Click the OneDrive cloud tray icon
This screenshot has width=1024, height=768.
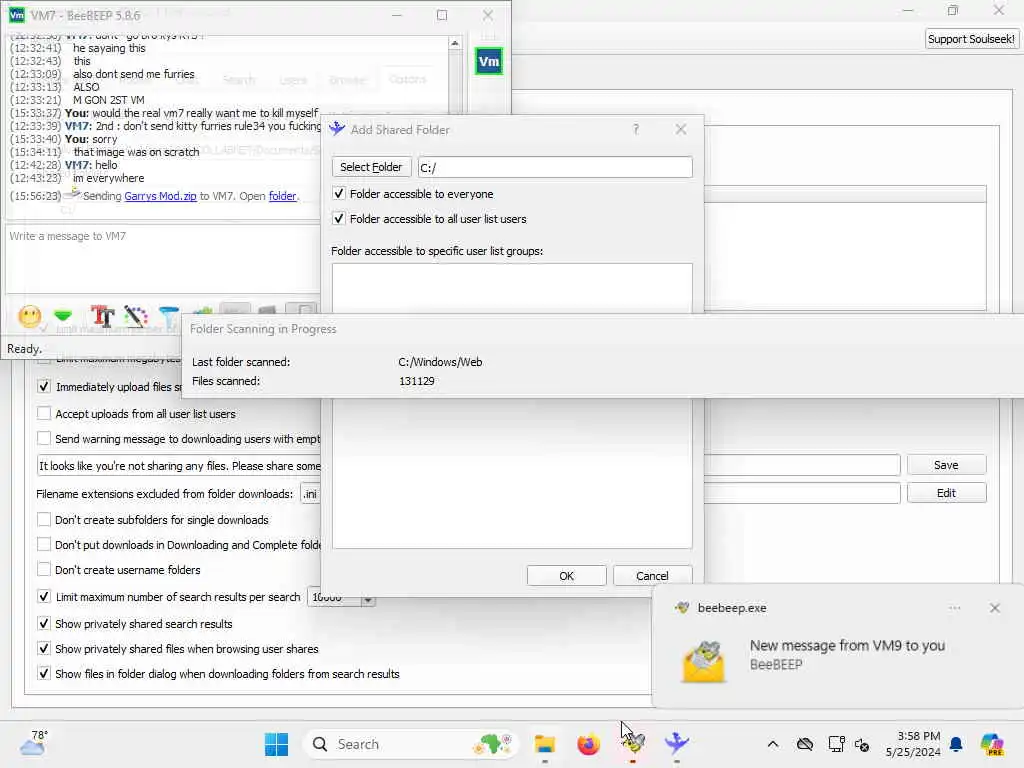click(805, 744)
